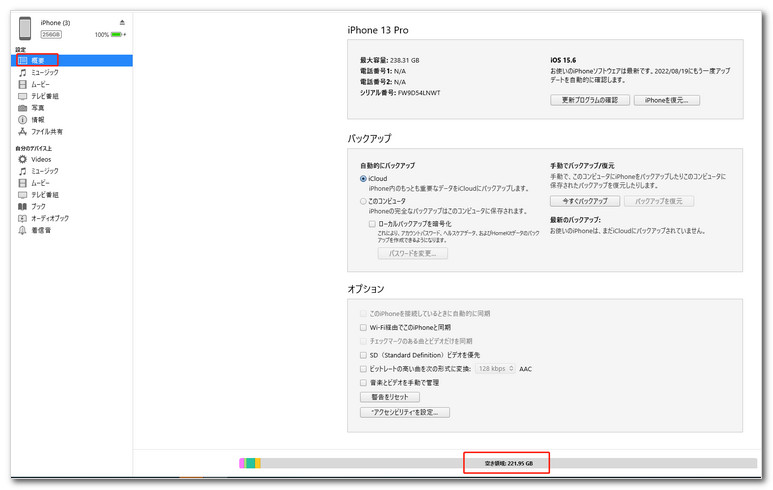Click the gear icon beside Videos

[22, 159]
